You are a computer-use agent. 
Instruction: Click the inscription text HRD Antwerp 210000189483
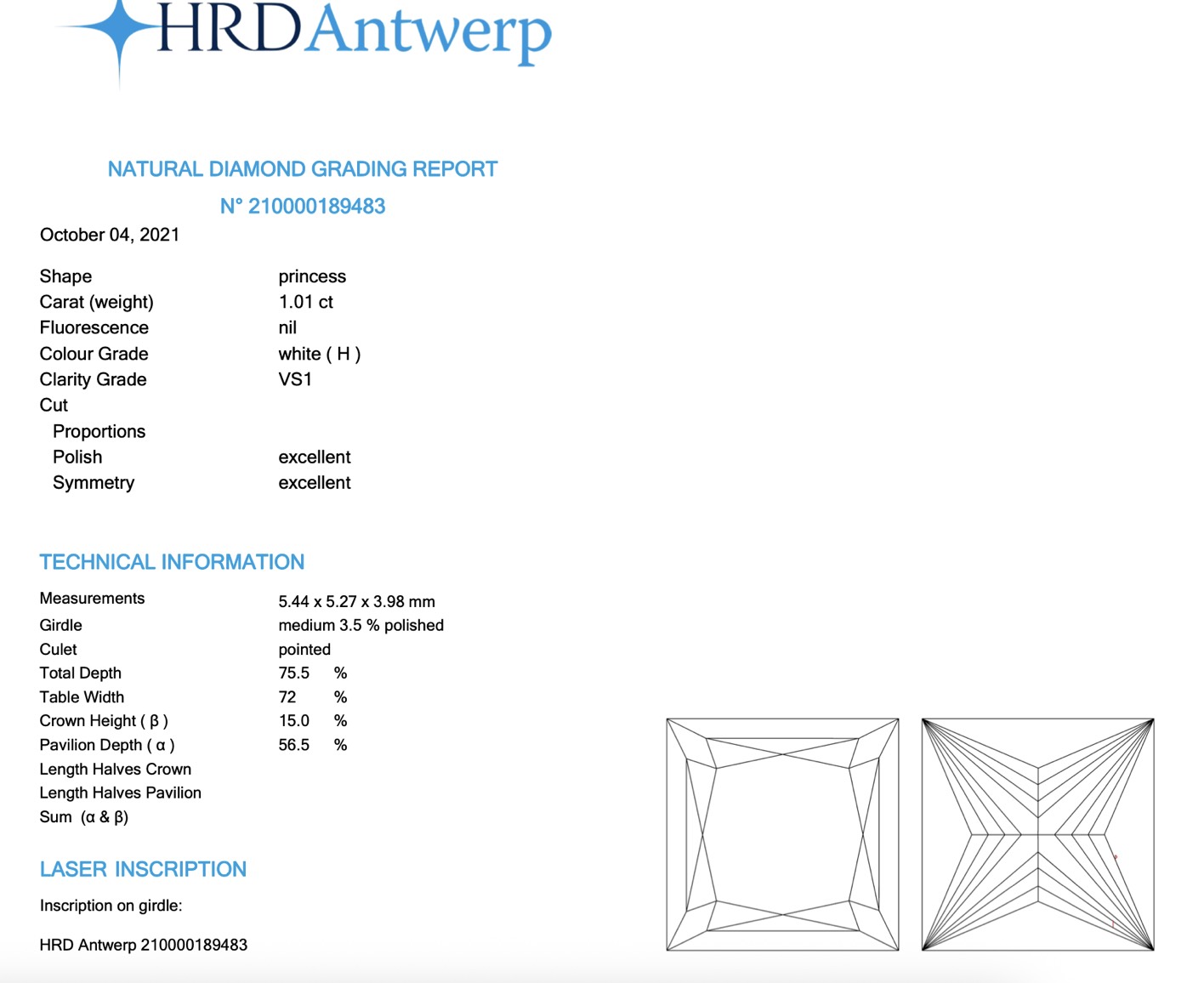pos(143,945)
